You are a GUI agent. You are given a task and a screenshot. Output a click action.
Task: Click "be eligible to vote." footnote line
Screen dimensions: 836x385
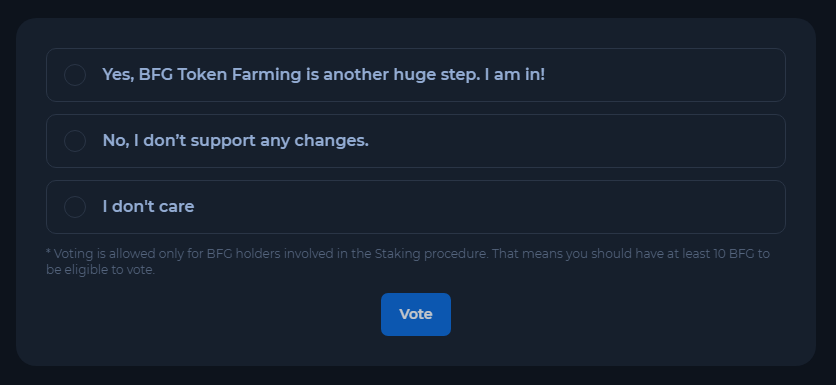click(x=101, y=270)
